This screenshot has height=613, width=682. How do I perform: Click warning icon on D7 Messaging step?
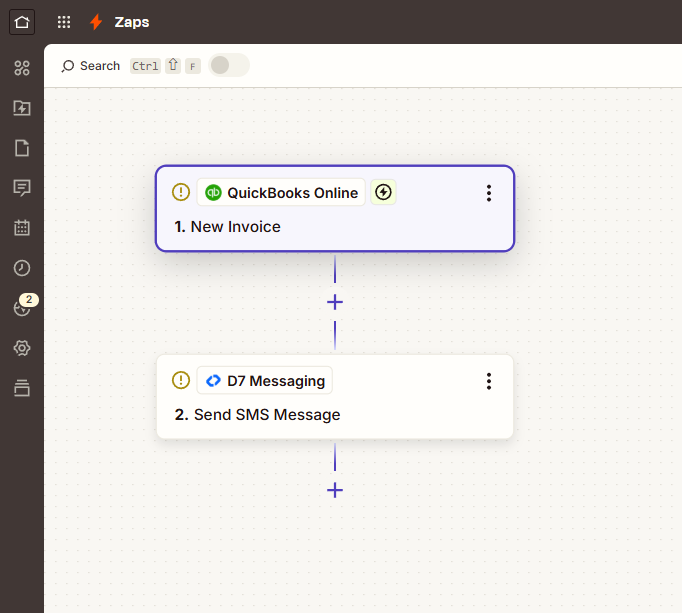pyautogui.click(x=181, y=380)
